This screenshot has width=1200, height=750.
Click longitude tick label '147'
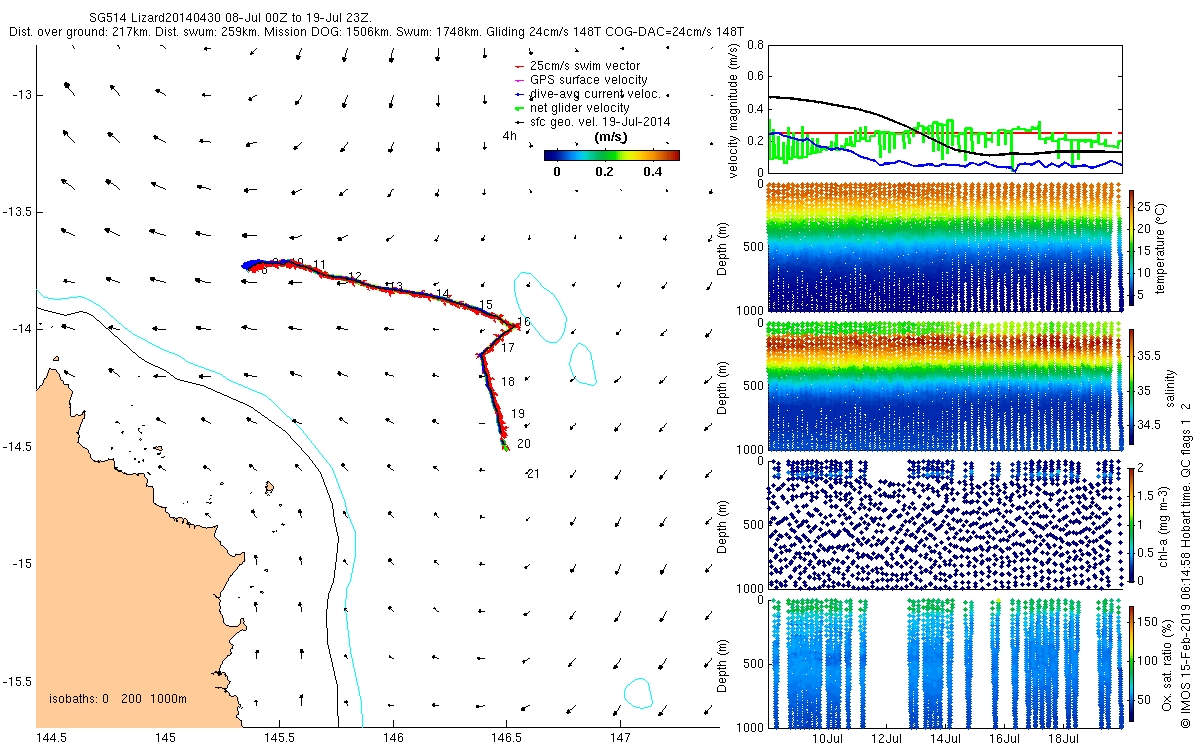(x=619, y=738)
